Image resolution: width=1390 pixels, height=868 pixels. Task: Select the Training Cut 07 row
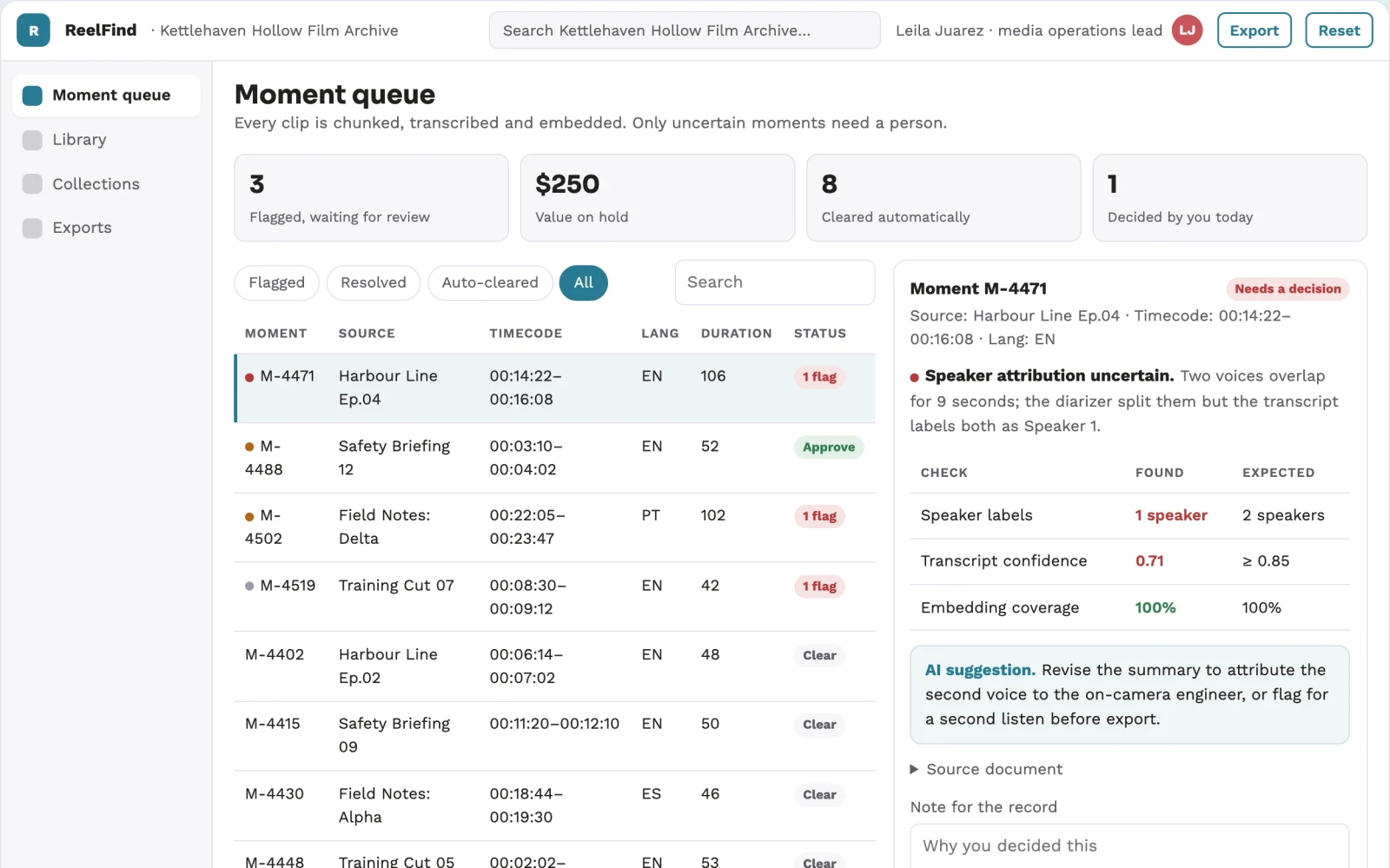(x=555, y=597)
